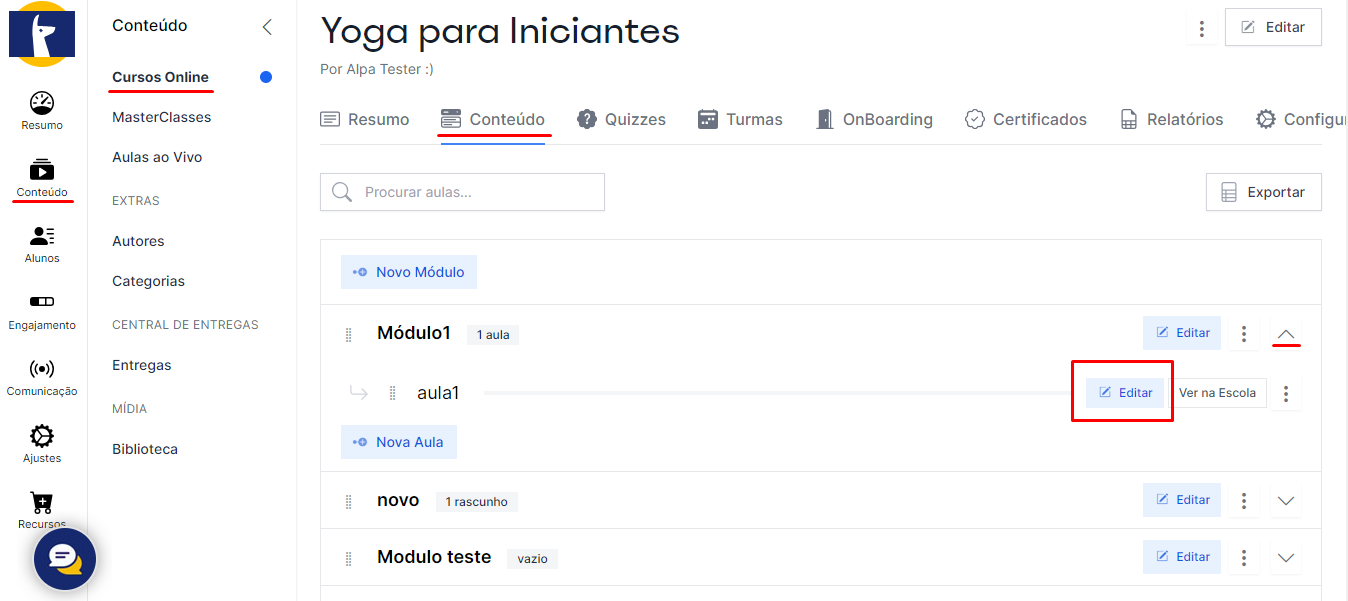Open the Comunicação sidebar icon
Viewport: 1348px width, 601px height.
(x=42, y=376)
